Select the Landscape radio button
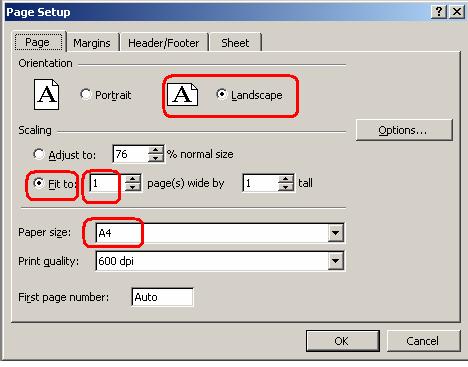Viewport: 468px width, 367px height. tap(221, 94)
